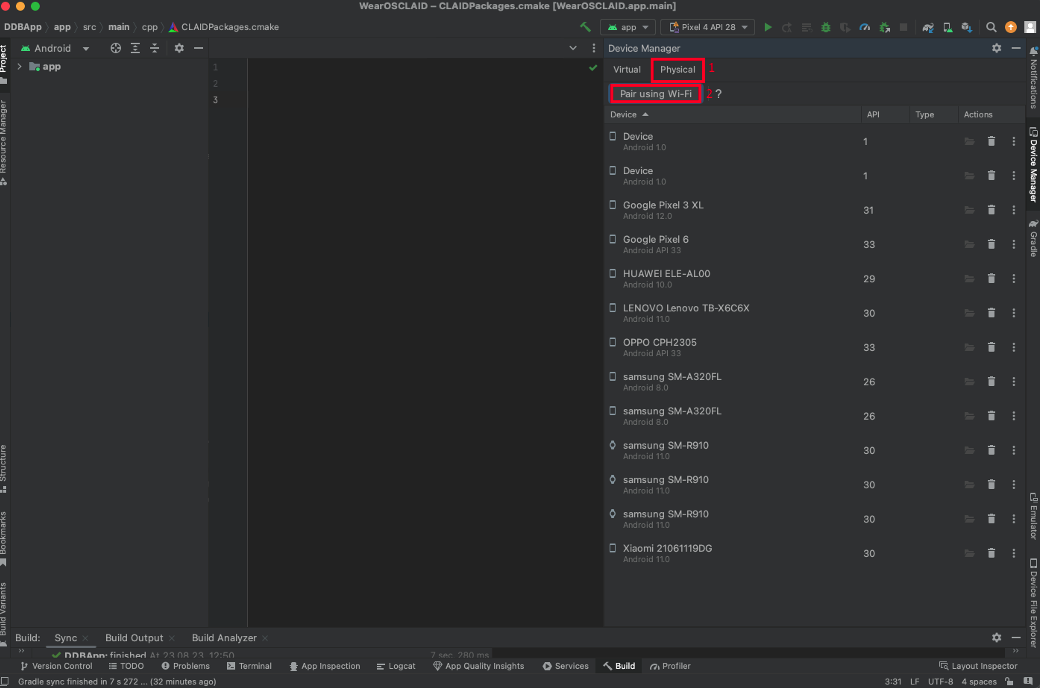Open Google Pixel 3 XL more actions menu
1040x688 pixels.
click(1013, 210)
